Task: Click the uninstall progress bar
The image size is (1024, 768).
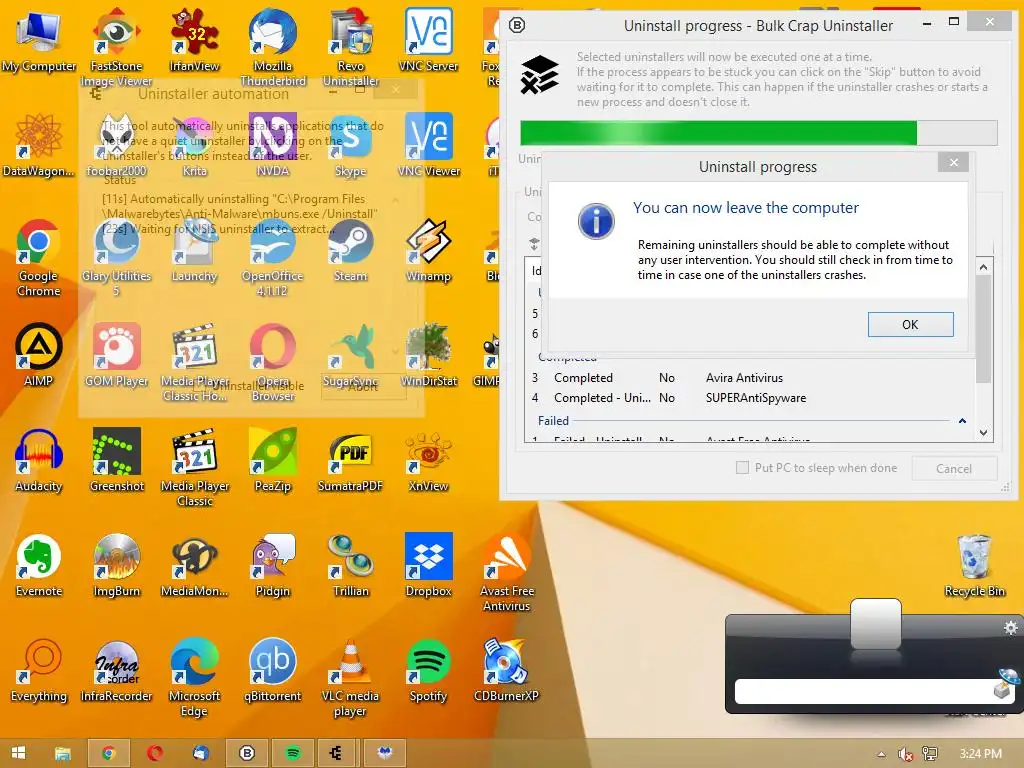Action: coord(758,133)
